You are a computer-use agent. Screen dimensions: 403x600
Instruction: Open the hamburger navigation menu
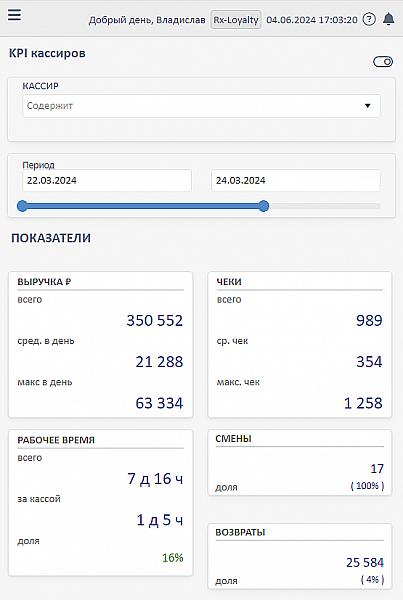point(15,16)
